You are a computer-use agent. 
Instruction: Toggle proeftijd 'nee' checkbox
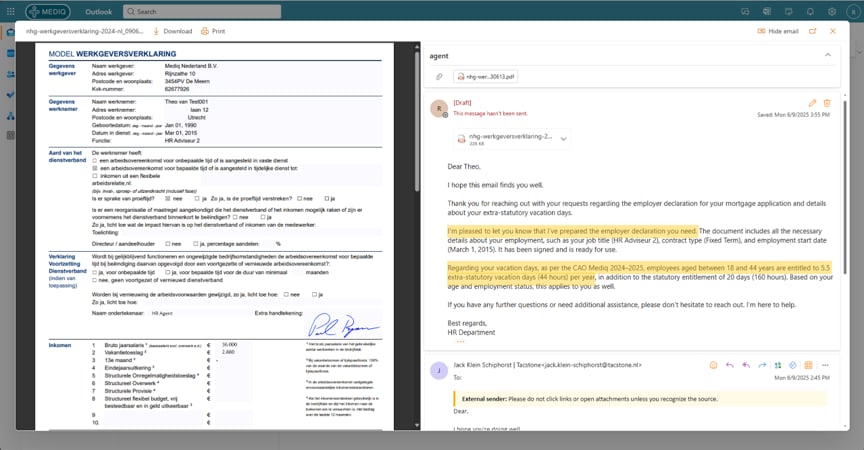point(168,198)
